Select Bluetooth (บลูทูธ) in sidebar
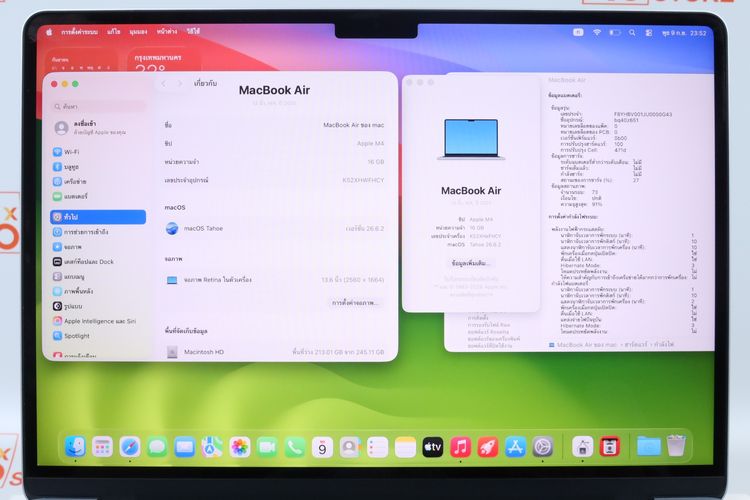Screen dimensions: 750x500 (x=98, y=167)
